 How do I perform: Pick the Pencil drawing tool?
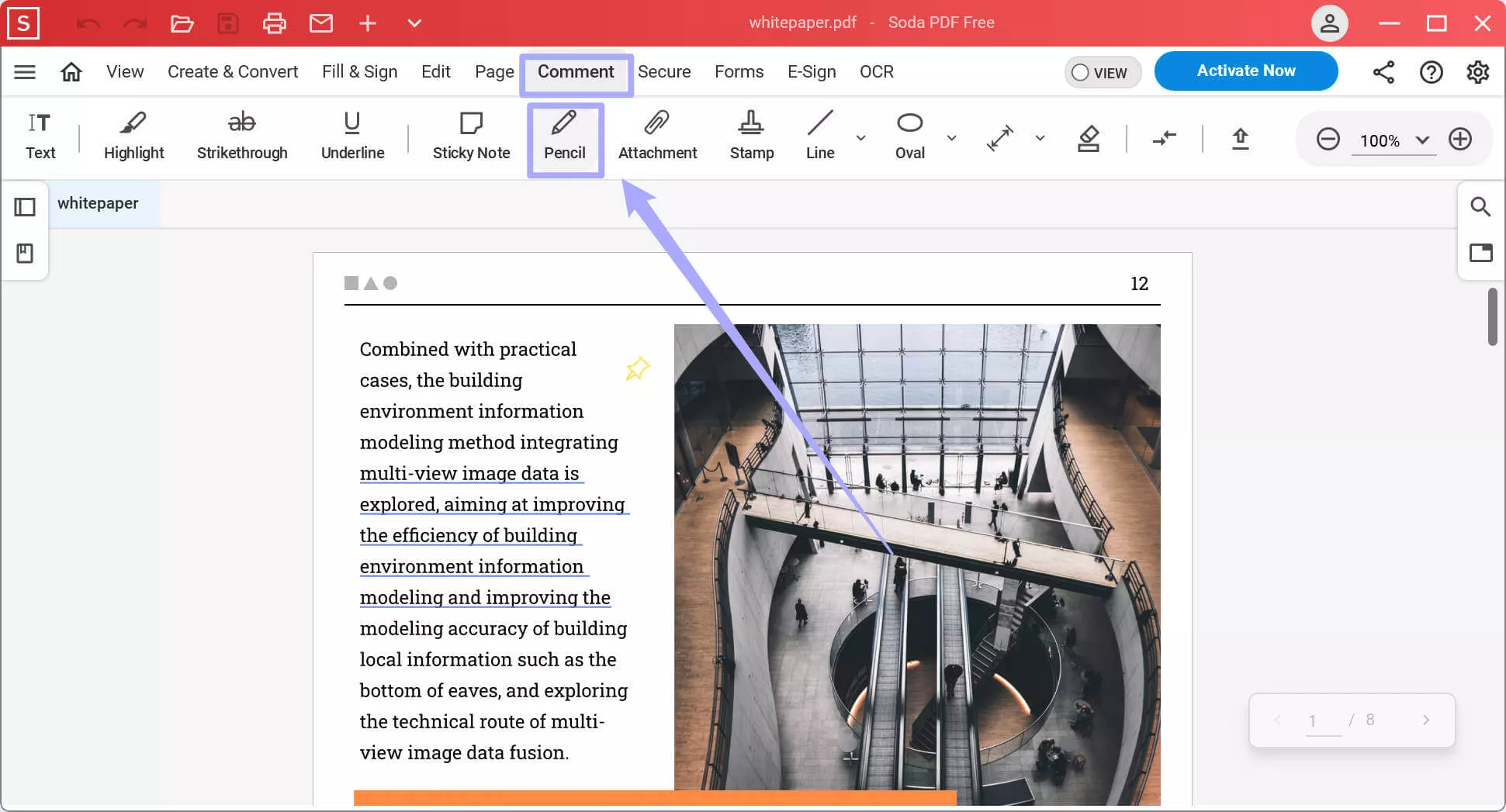(x=564, y=136)
